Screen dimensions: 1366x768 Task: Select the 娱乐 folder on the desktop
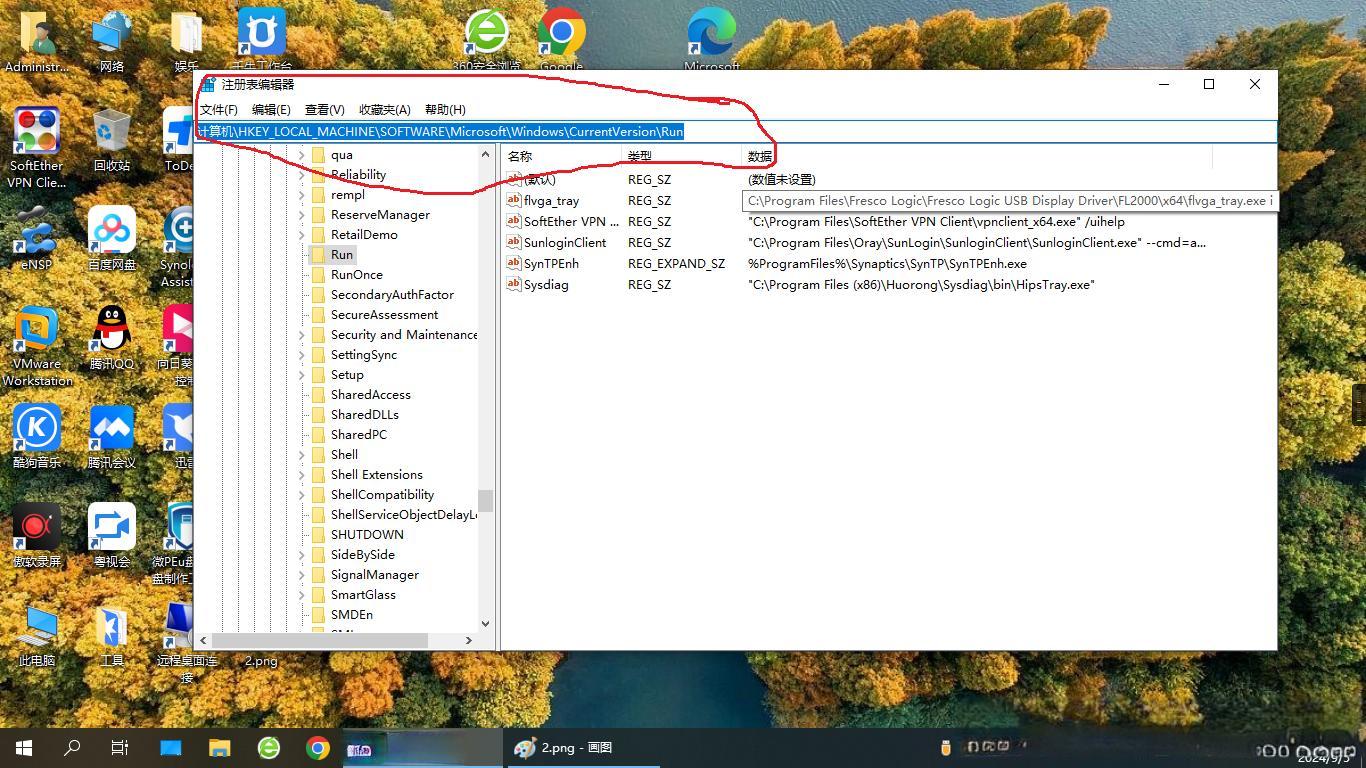[186, 40]
